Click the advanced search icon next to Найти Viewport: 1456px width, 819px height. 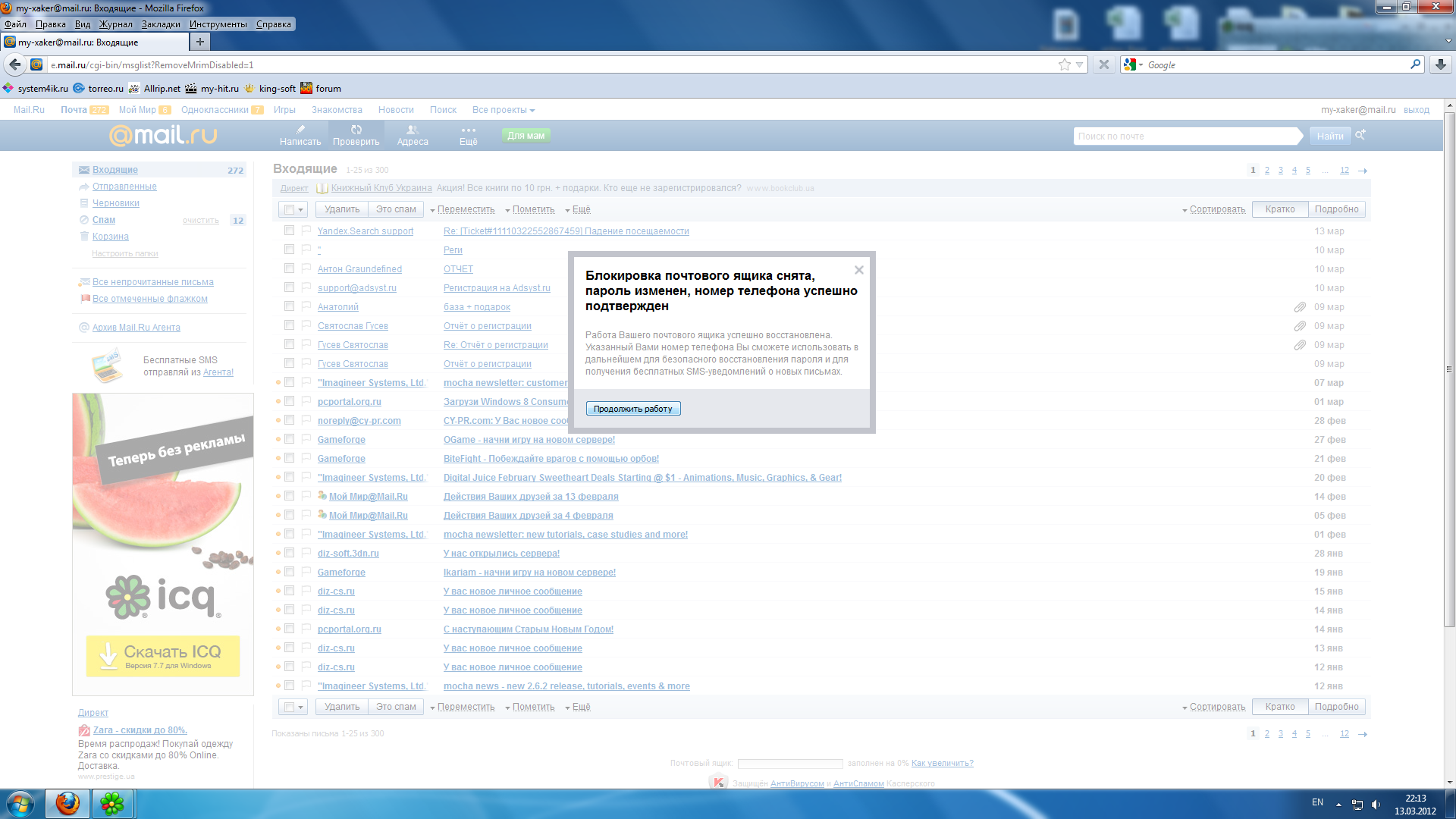[x=1360, y=135]
